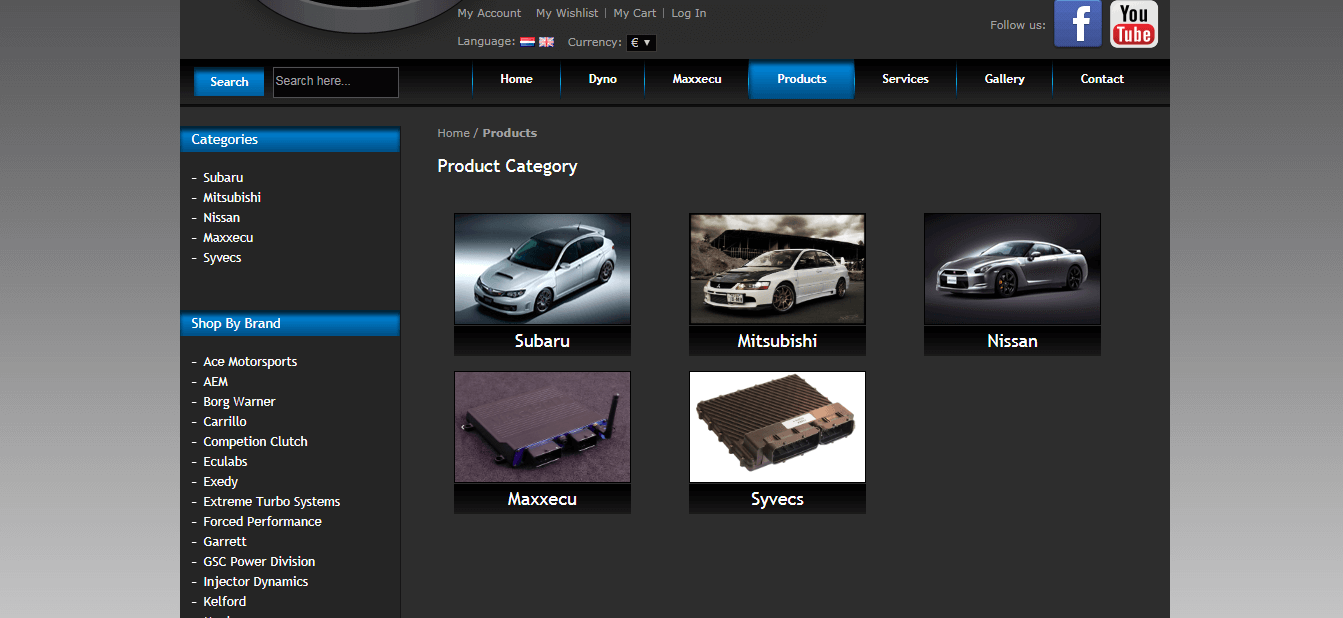Viewport: 1343px width, 618px height.
Task: Select Mitsubishi in Categories sidebar
Action: 232,198
